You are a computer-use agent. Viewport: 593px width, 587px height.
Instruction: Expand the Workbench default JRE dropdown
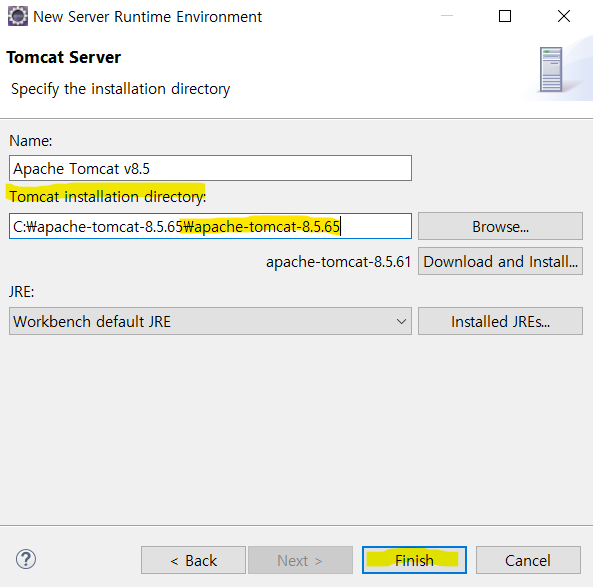[x=210, y=321]
